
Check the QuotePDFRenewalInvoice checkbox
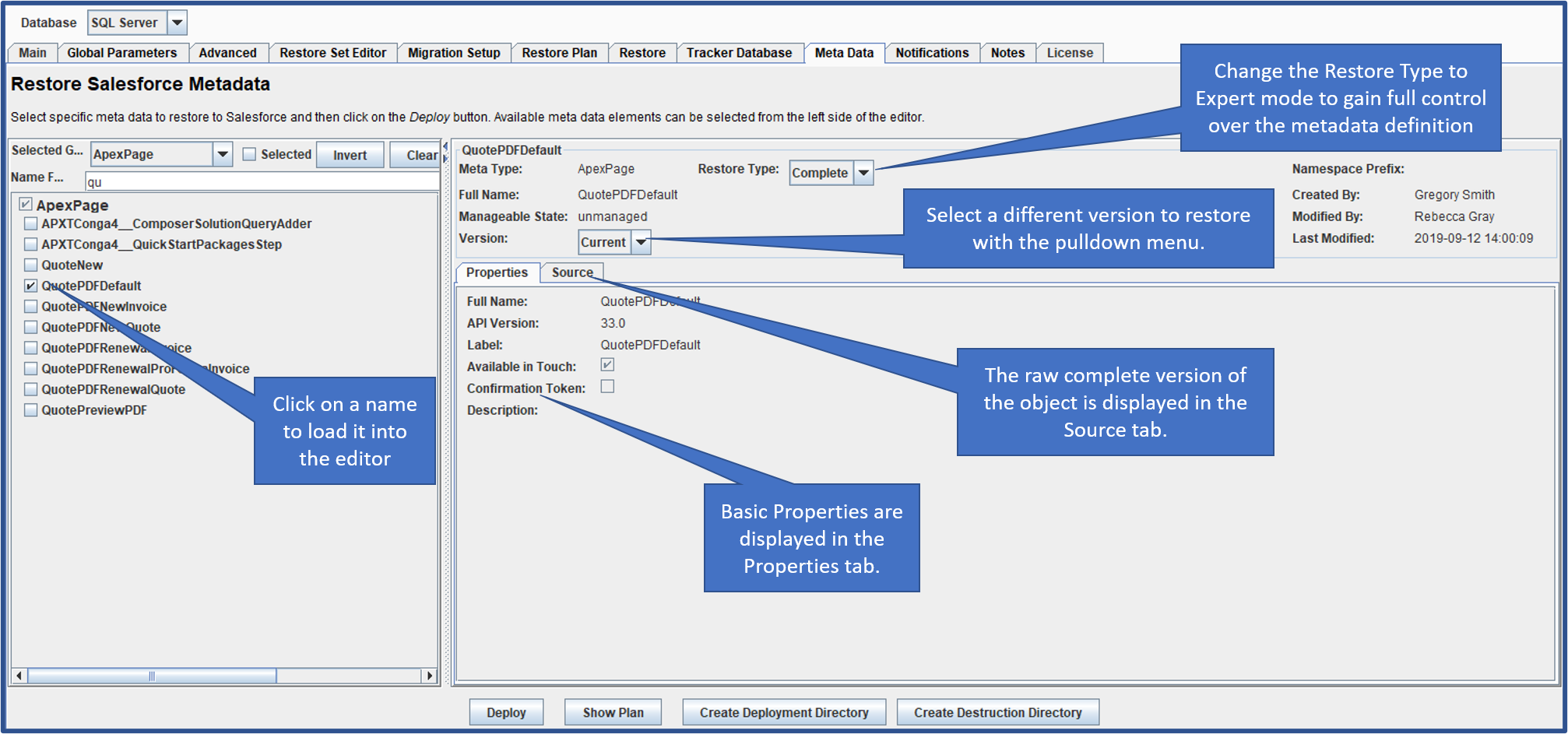pos(31,348)
